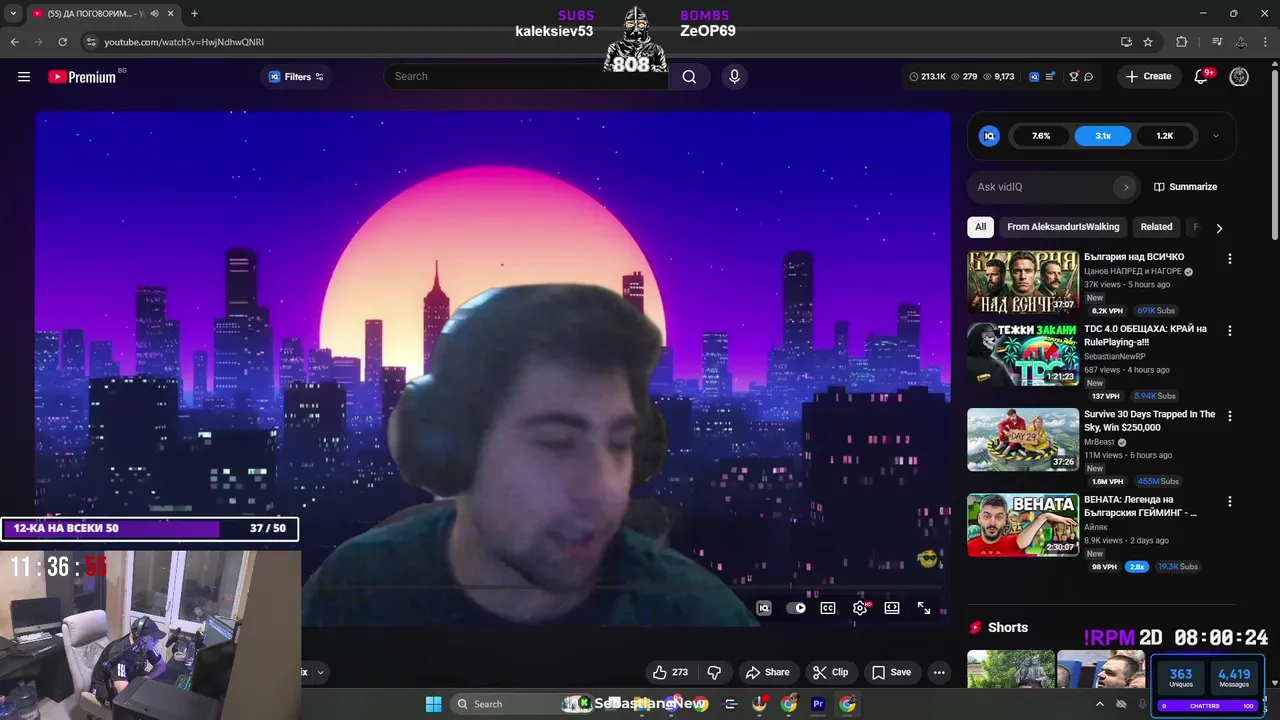Open options menu for Survive 30 Days video
This screenshot has width=1280, height=720.
pos(1230,416)
